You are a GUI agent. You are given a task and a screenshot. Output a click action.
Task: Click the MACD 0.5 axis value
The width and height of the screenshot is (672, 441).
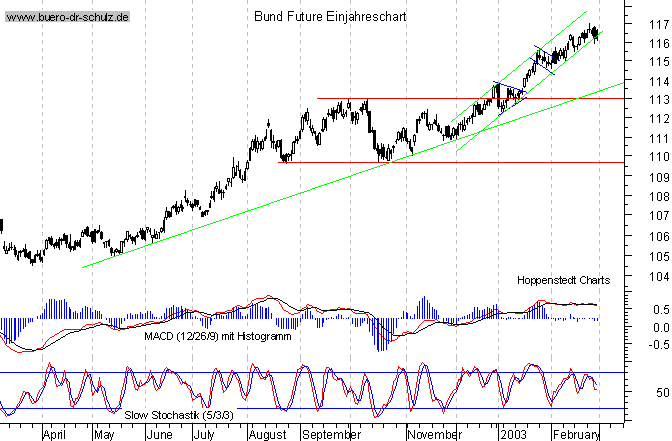pyautogui.click(x=661, y=309)
